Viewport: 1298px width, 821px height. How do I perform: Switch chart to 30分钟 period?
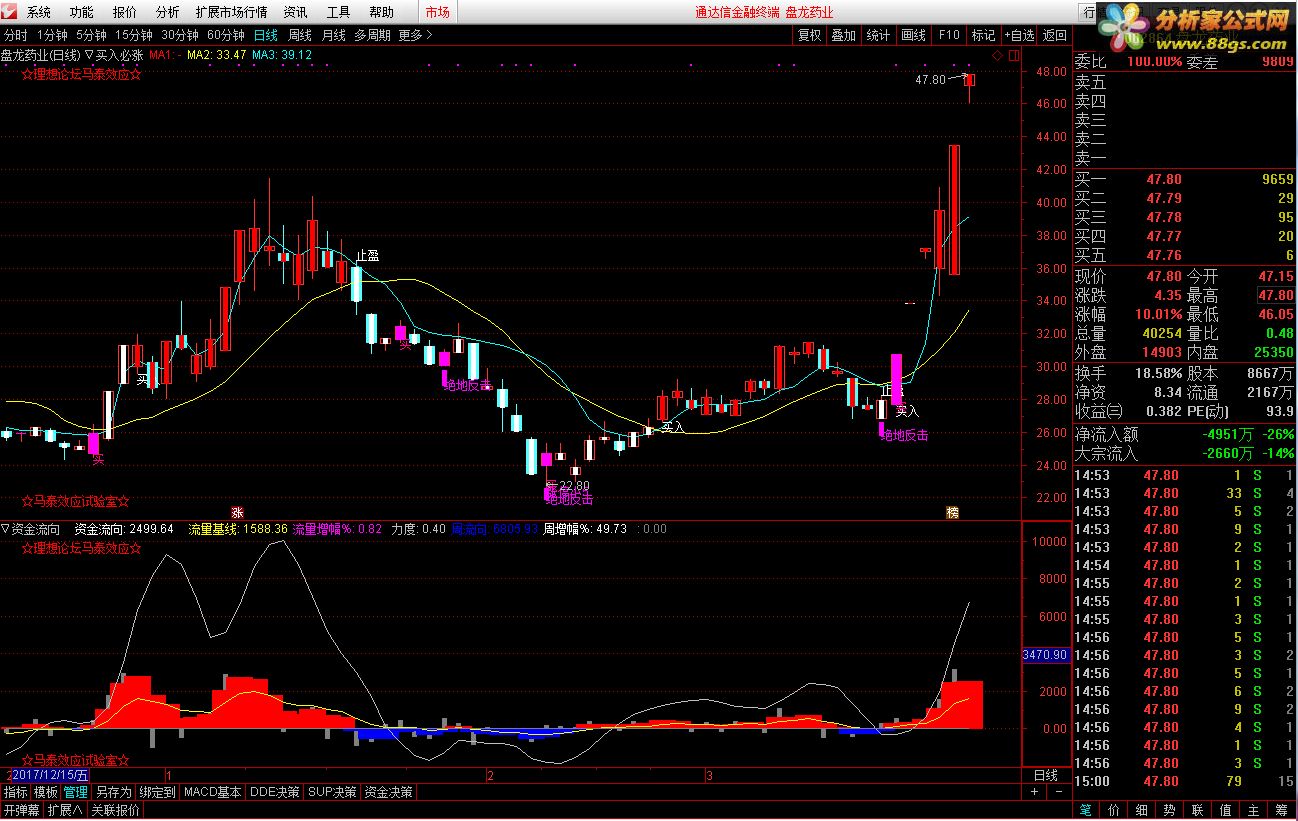[x=180, y=34]
